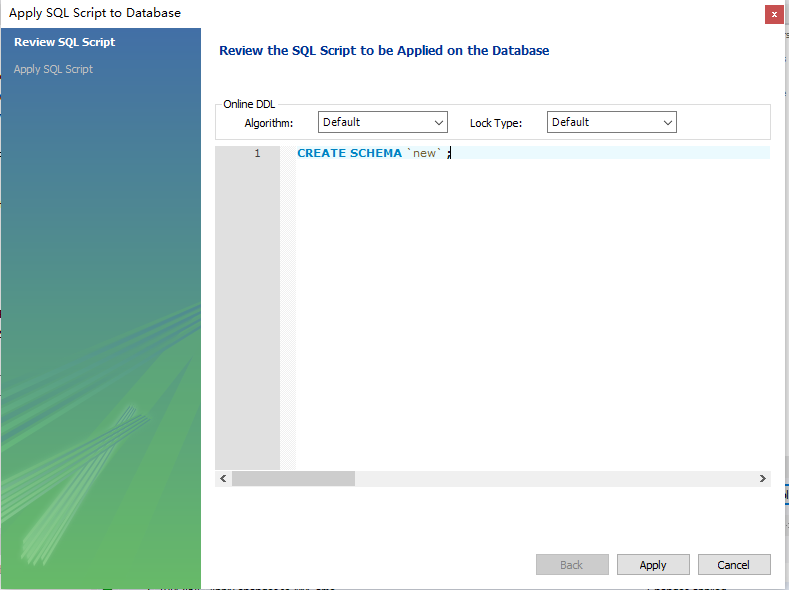The height and width of the screenshot is (590, 789).
Task: Click the Cancel button
Action: click(x=734, y=565)
